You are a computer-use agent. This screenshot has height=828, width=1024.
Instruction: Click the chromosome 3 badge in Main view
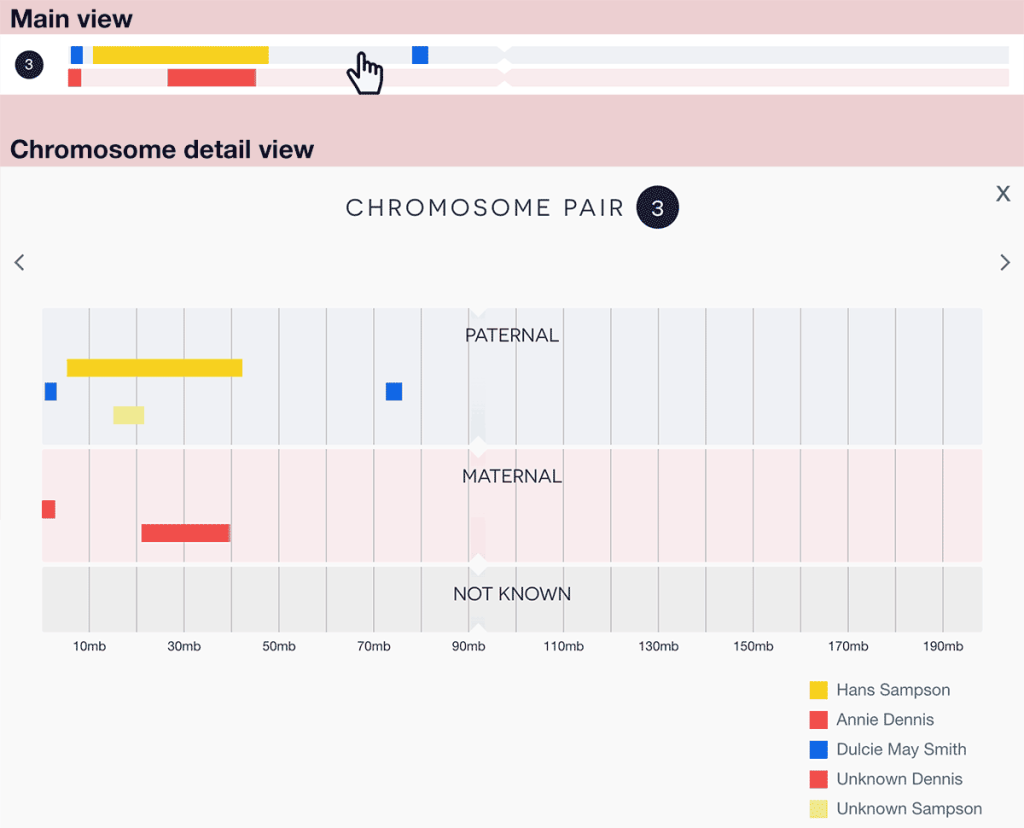pyautogui.click(x=29, y=65)
